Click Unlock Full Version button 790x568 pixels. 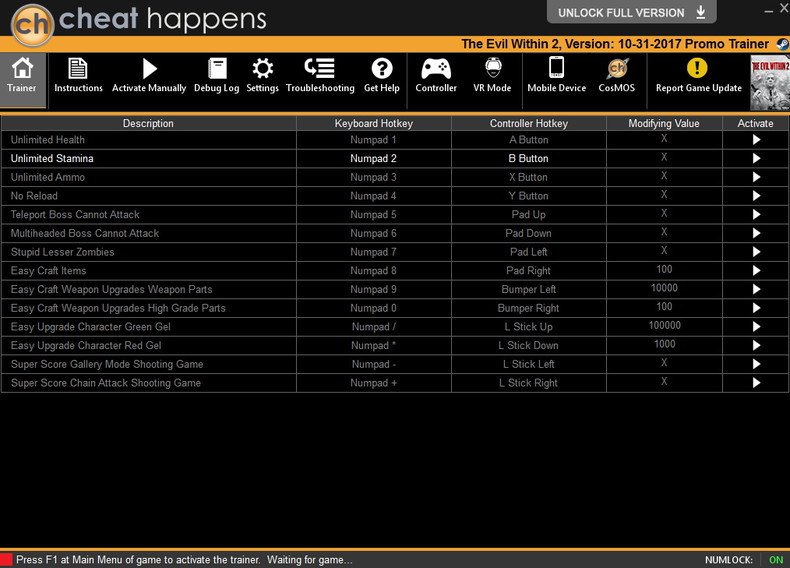point(631,12)
